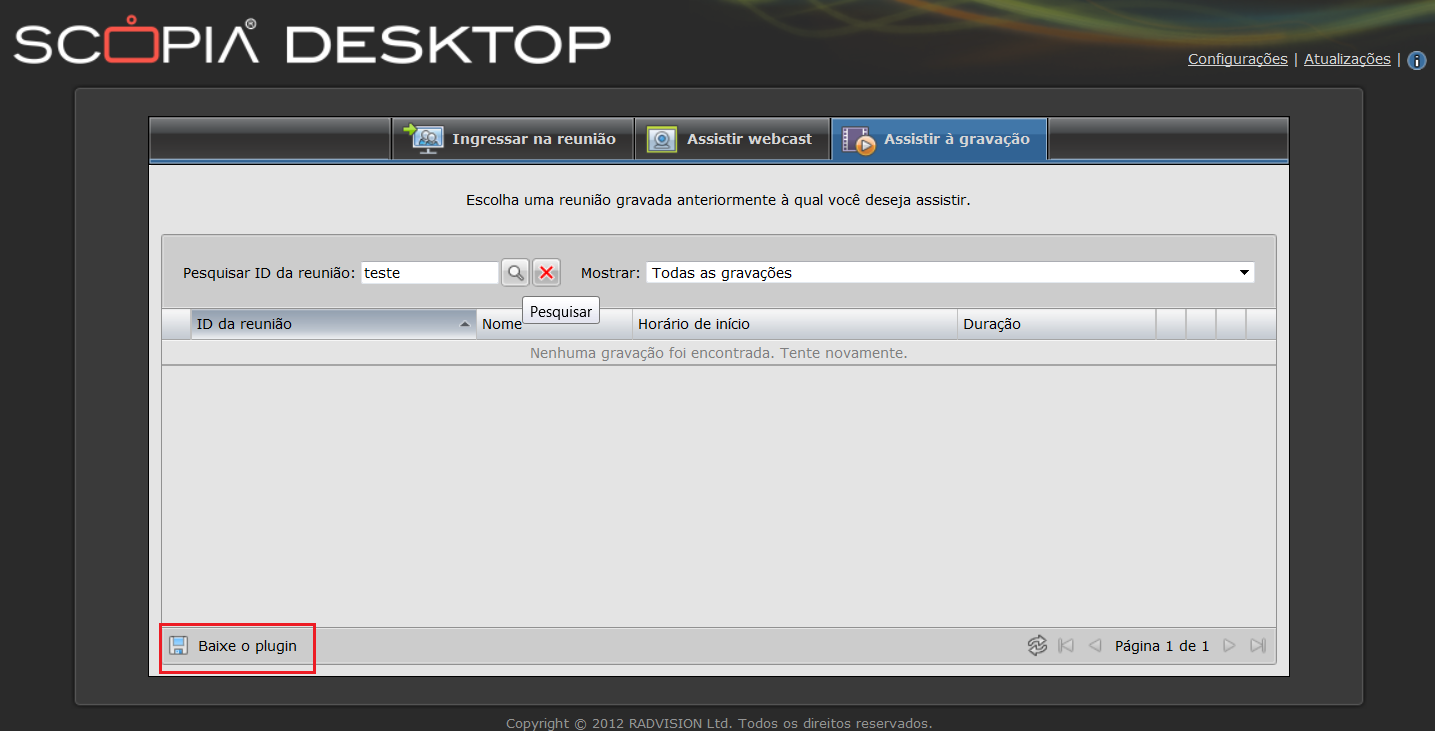Select the Assistir à gravação tab
1435x731 pixels.
[939, 139]
